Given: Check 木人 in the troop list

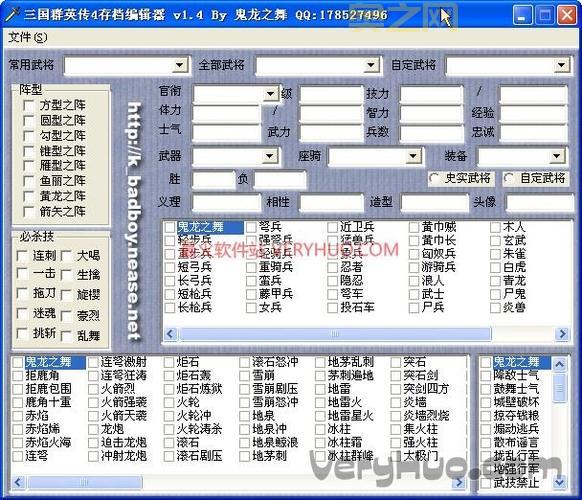Looking at the screenshot, I should pos(495,227).
